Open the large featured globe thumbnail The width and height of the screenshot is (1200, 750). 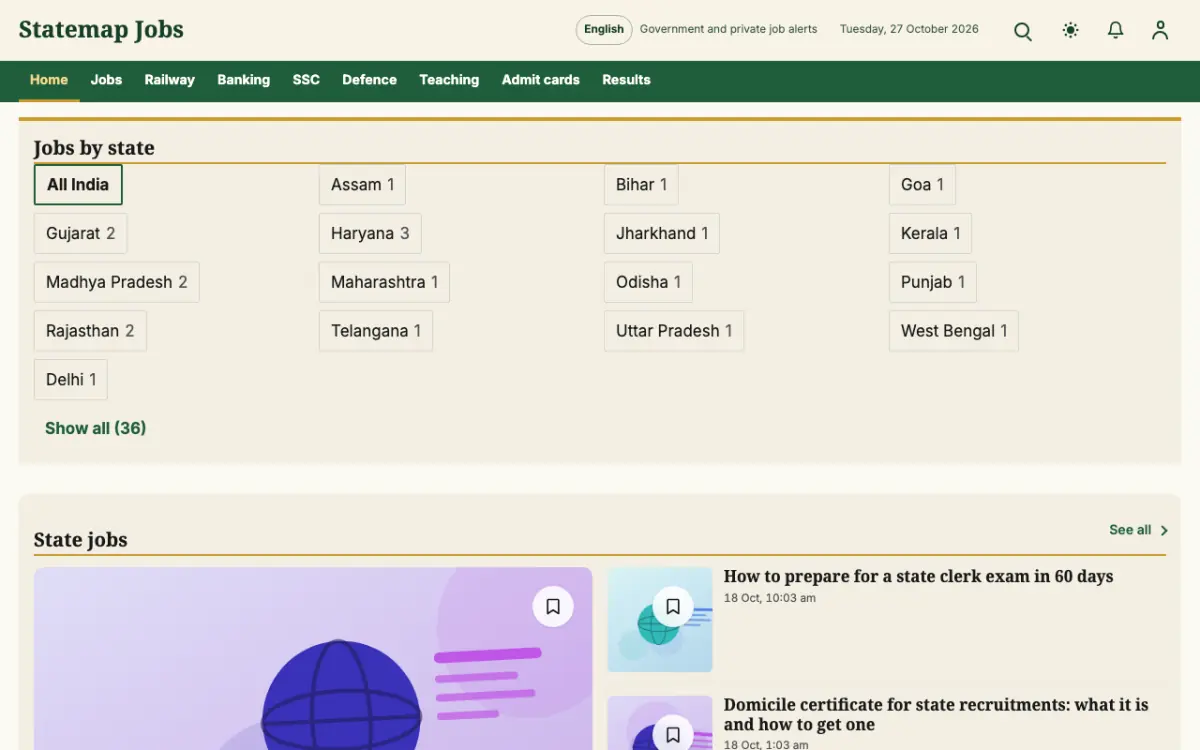click(x=313, y=659)
